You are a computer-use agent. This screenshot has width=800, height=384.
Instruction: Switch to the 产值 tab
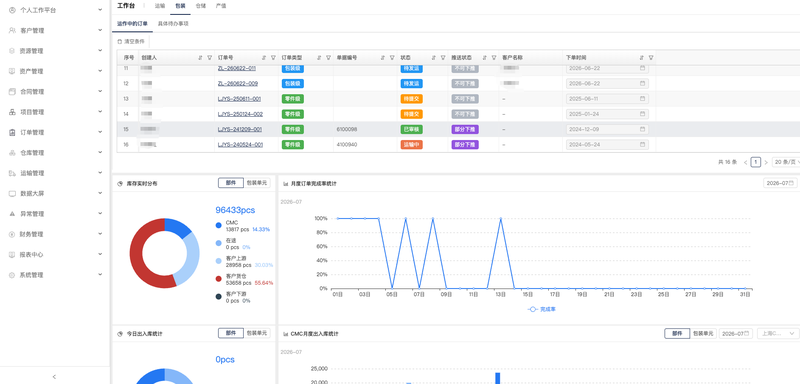(x=221, y=6)
